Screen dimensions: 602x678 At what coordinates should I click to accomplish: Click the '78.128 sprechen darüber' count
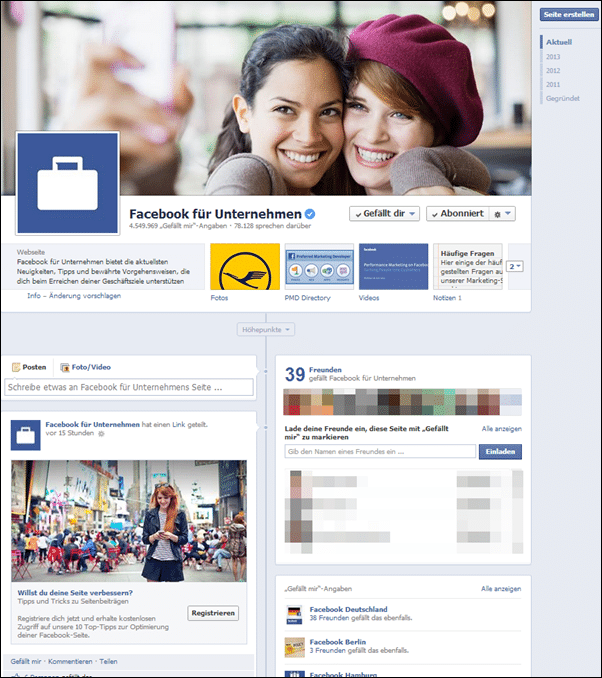coord(272,226)
